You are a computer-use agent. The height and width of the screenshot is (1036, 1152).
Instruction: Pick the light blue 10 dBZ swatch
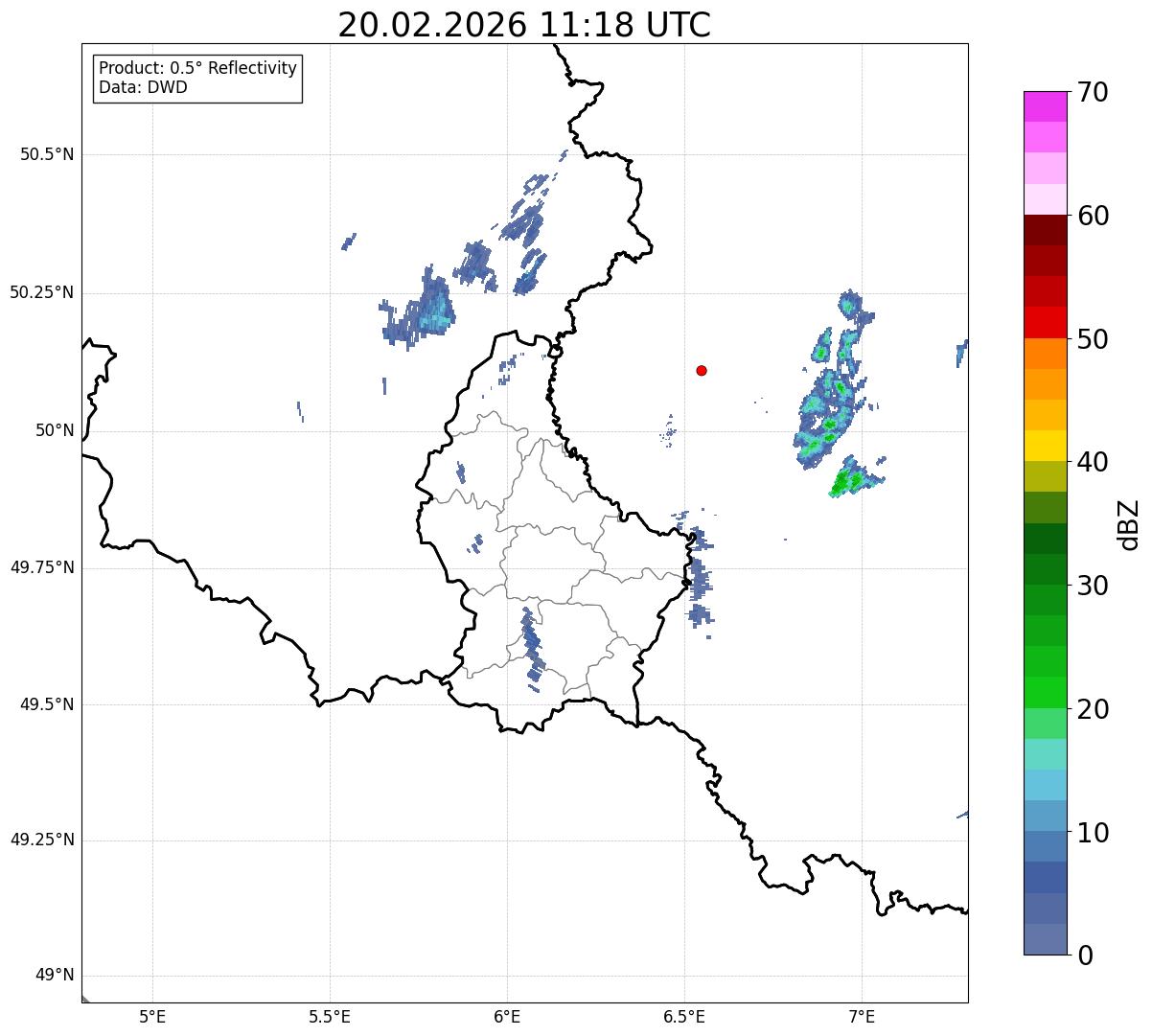coord(1045,816)
